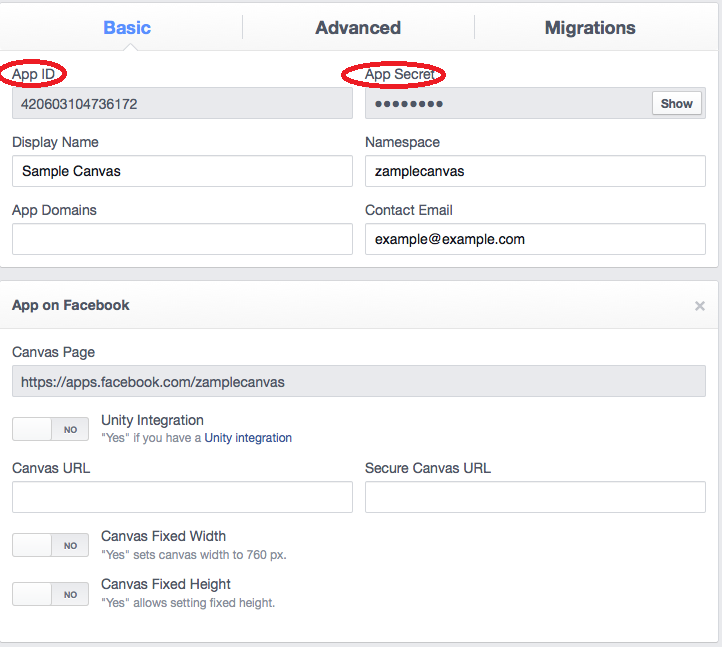Click the Secure Canvas URL label
The width and height of the screenshot is (722, 647).
point(428,468)
